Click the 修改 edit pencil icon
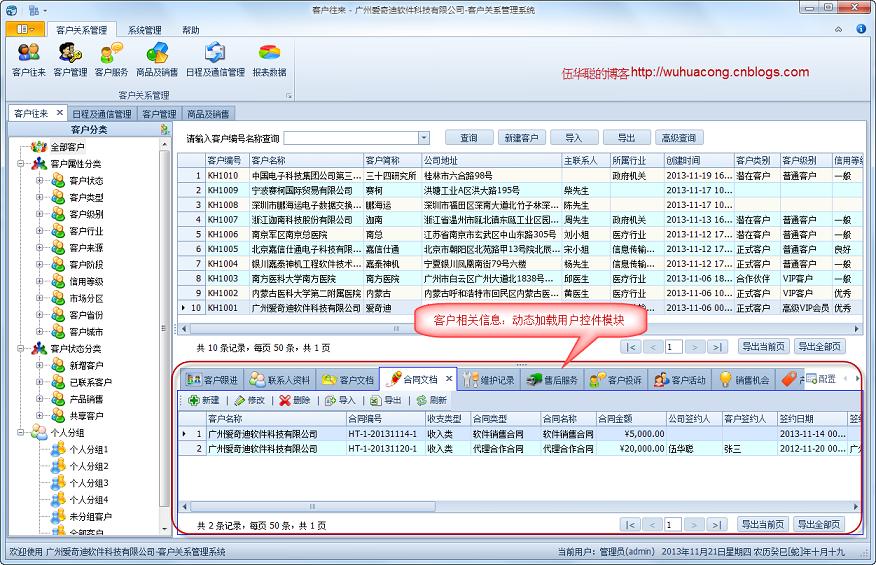This screenshot has height=565, width=876. (x=240, y=400)
